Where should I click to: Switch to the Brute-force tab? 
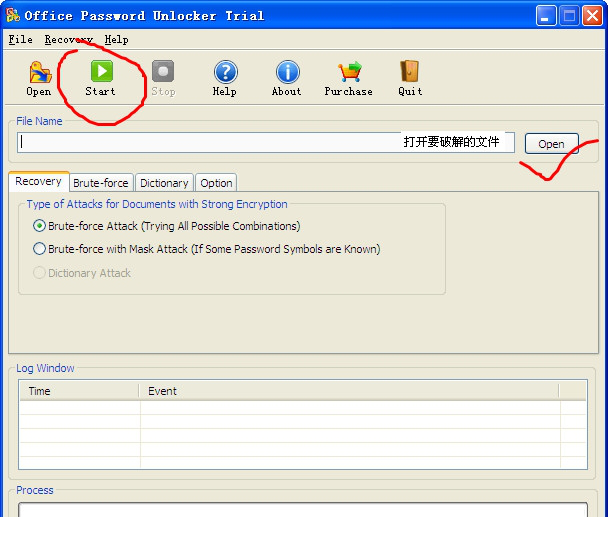point(101,183)
